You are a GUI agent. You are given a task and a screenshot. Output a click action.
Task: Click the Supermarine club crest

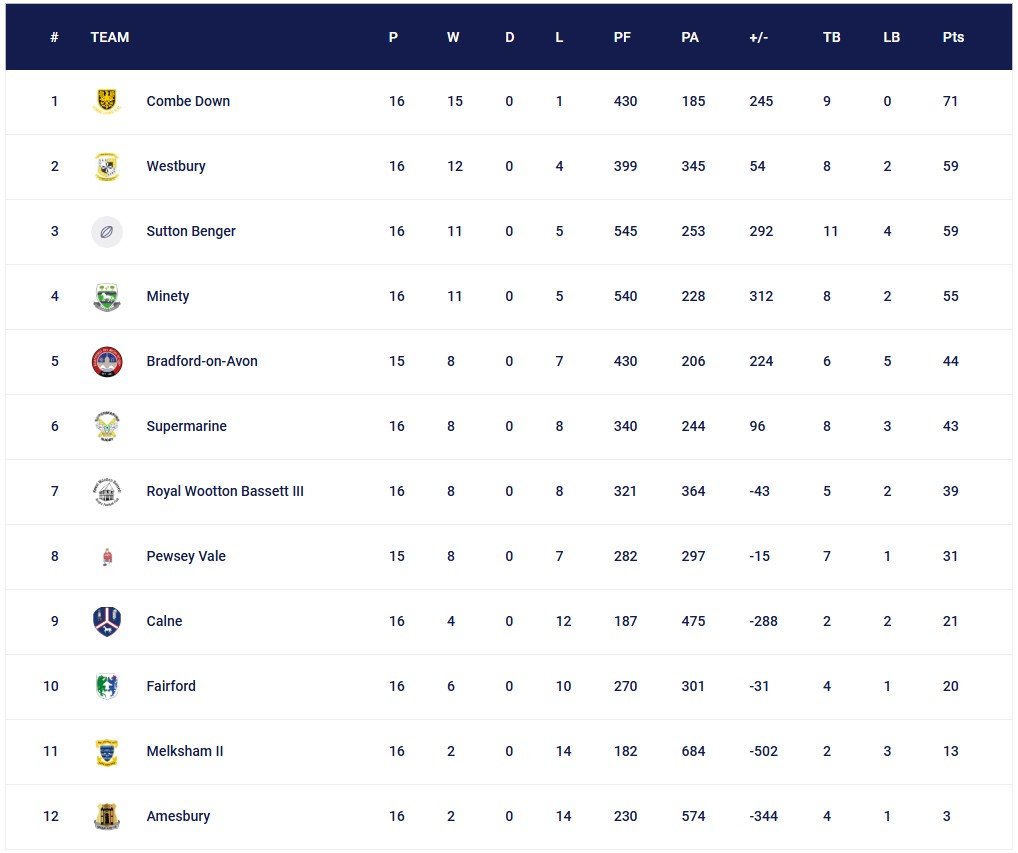click(x=106, y=426)
